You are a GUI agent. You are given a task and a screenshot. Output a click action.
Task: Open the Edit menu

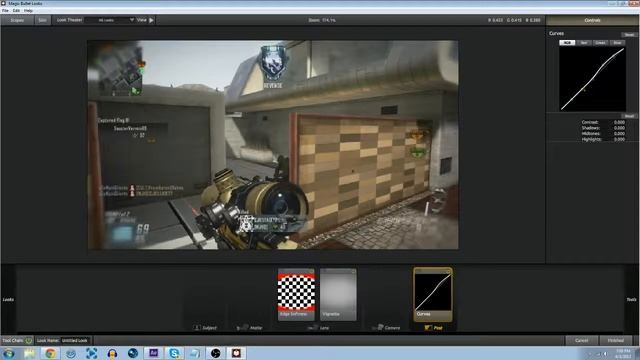coord(16,10)
